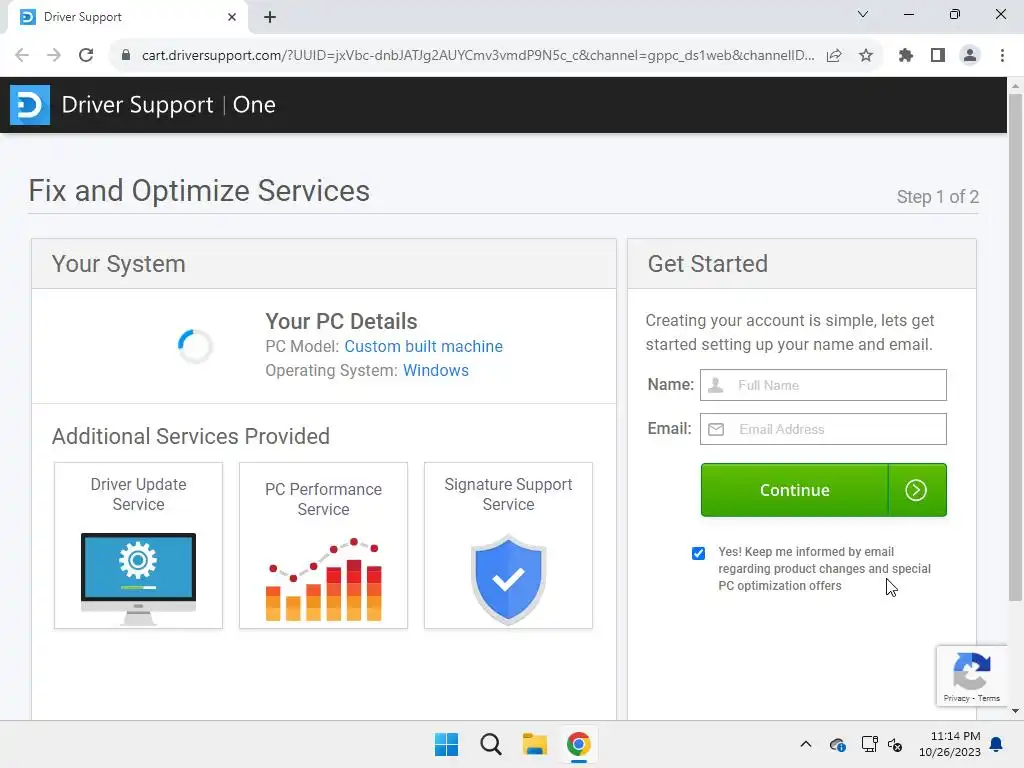Viewport: 1024px width, 768px height.
Task: Click the Driver Update Service monitor image
Action: (x=138, y=579)
